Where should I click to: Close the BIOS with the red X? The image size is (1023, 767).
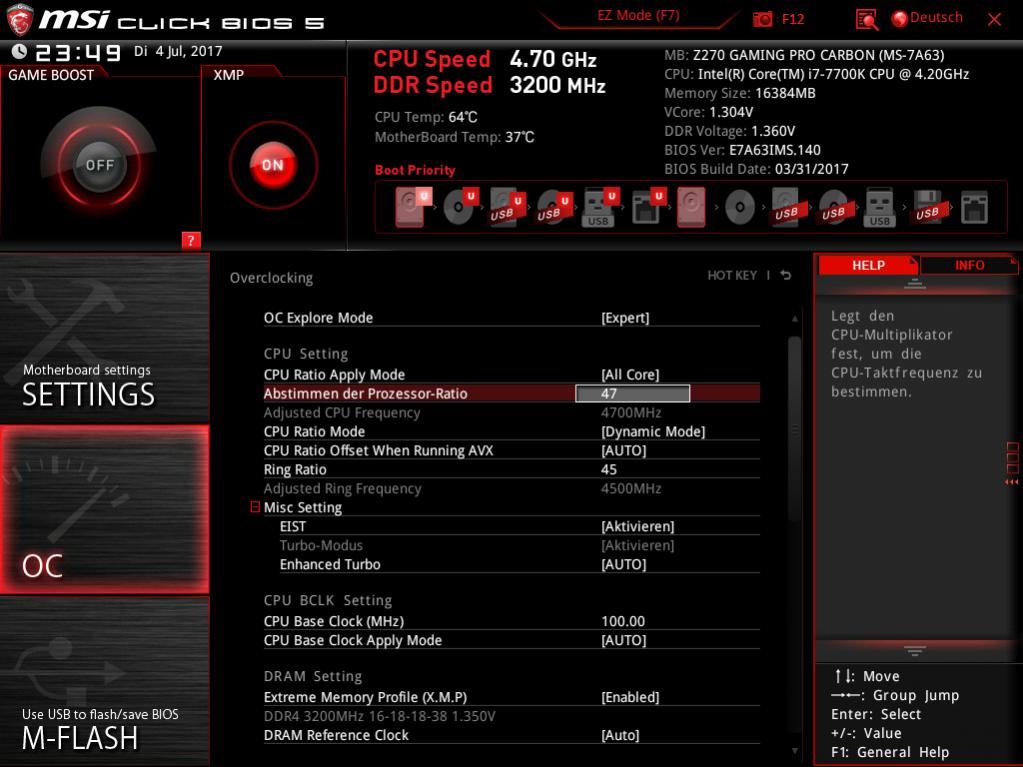pyautogui.click(x=994, y=20)
